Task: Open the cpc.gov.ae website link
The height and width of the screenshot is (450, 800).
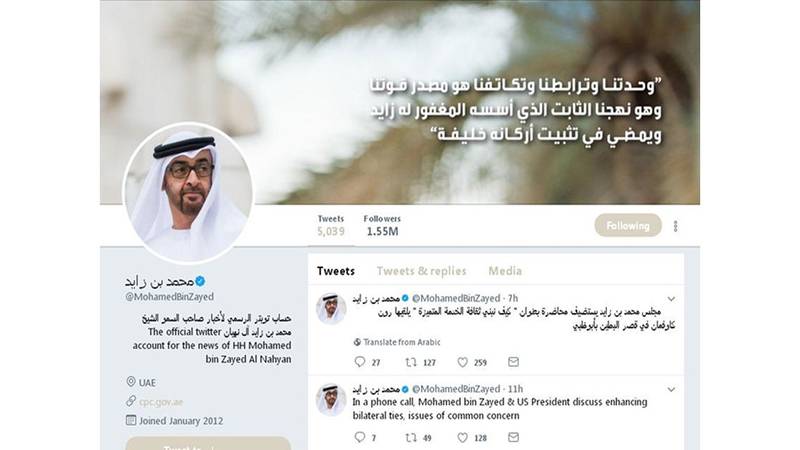Action: coord(161,402)
